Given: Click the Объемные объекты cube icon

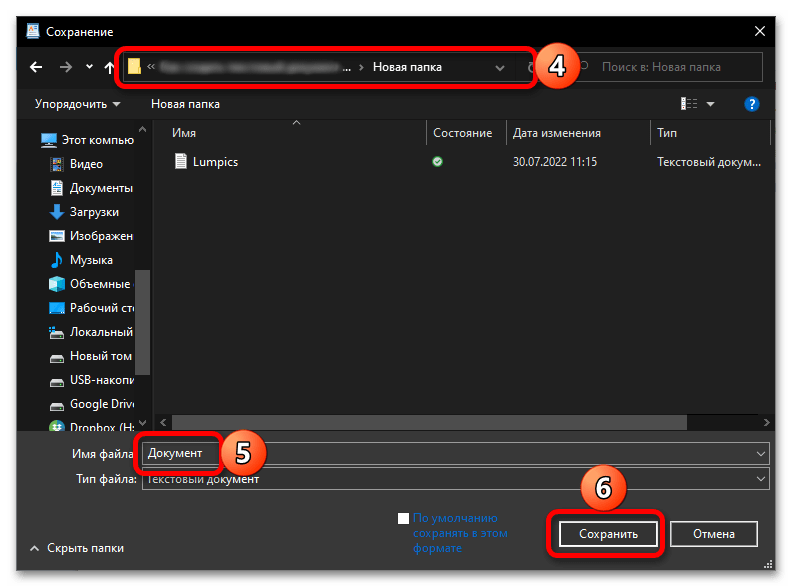Looking at the screenshot, I should pyautogui.click(x=57, y=284).
